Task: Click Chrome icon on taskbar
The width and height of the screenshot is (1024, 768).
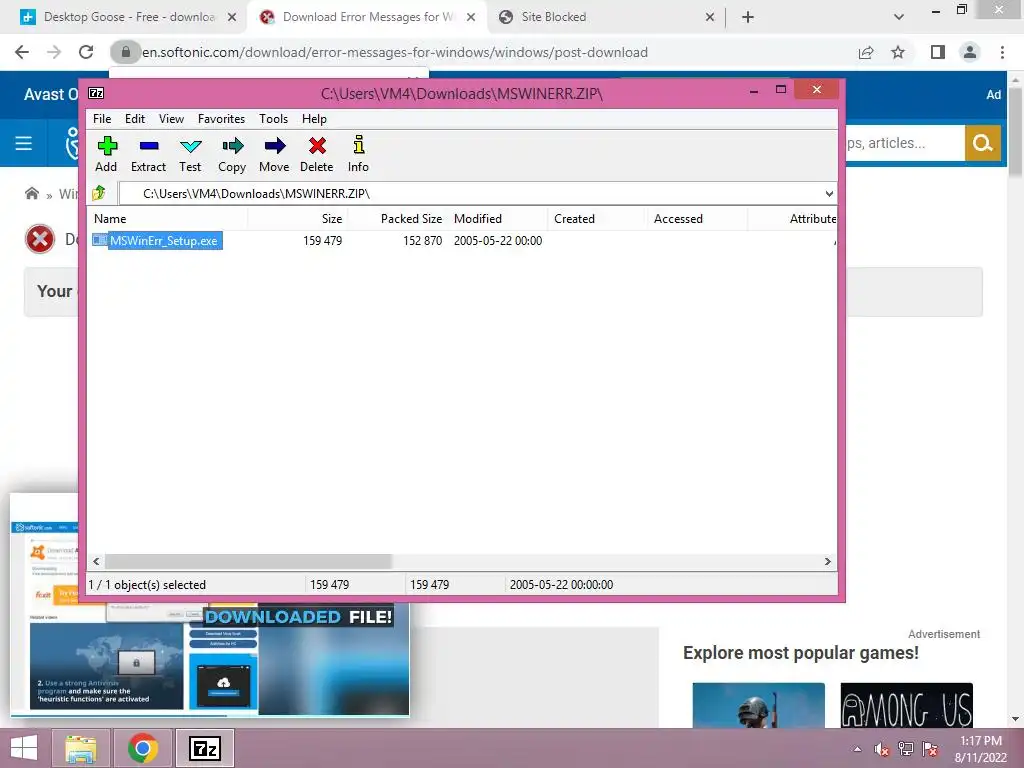Action: [142, 748]
